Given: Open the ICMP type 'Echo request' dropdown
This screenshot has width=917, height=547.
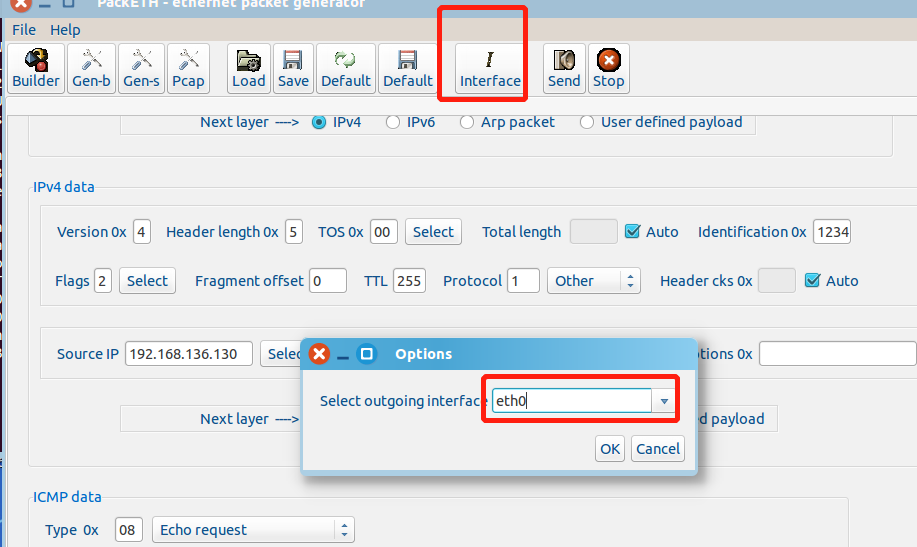Looking at the screenshot, I should 253,530.
